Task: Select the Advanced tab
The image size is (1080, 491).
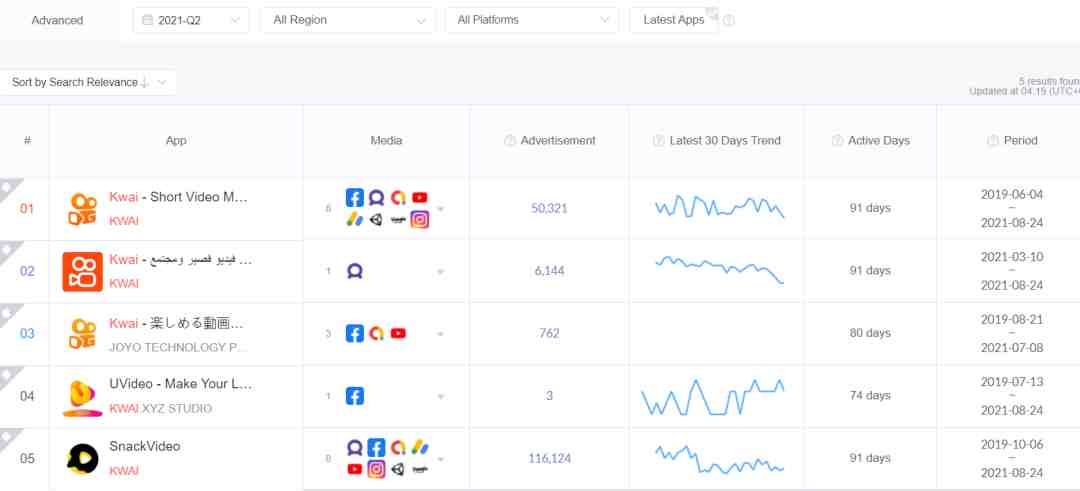Action: click(57, 21)
